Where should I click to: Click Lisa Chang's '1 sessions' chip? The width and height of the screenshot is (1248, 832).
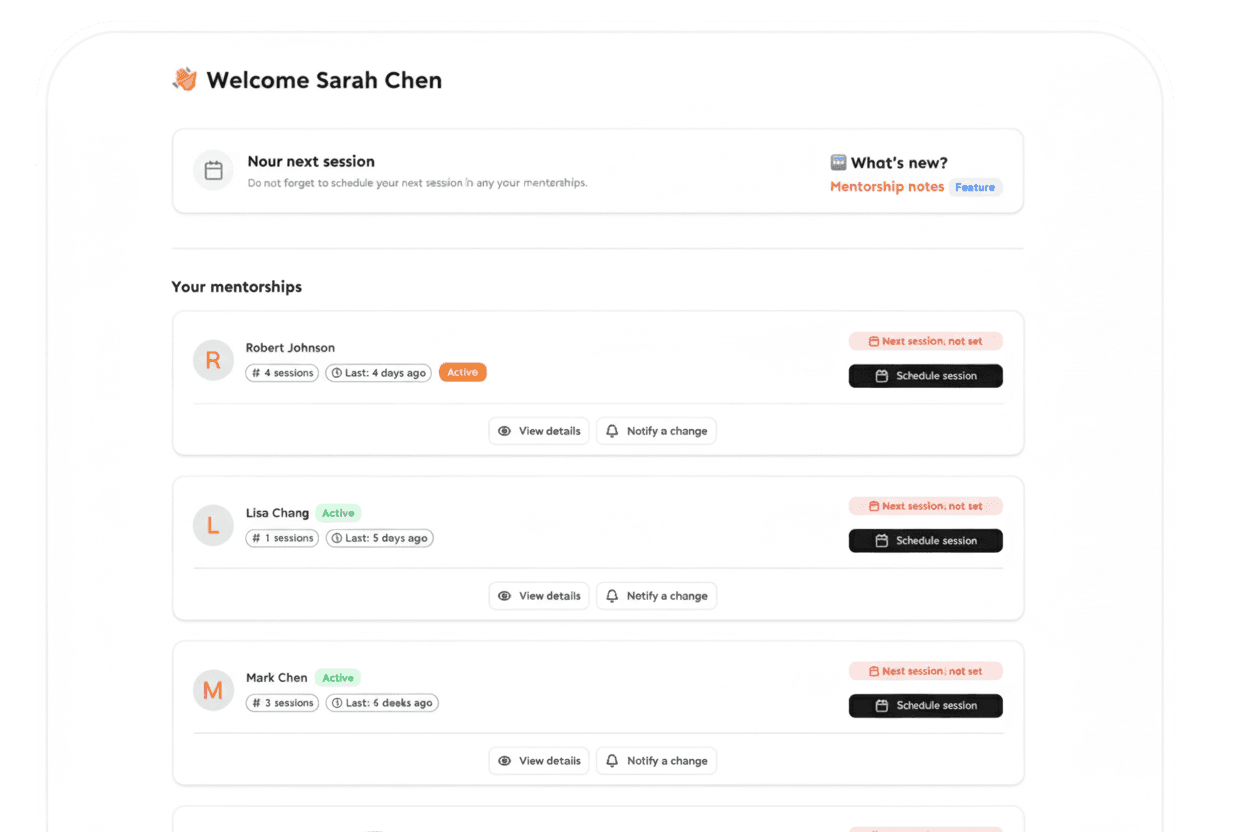pyautogui.click(x=282, y=538)
